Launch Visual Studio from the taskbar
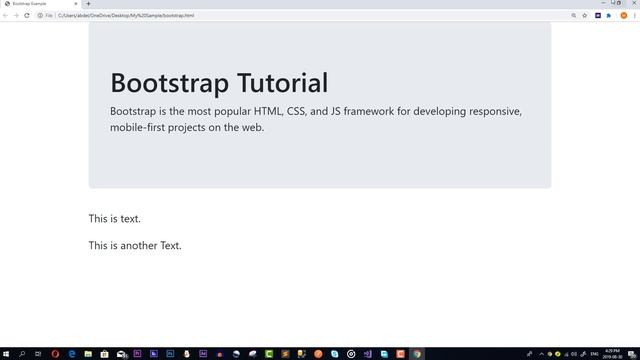 tap(367, 354)
